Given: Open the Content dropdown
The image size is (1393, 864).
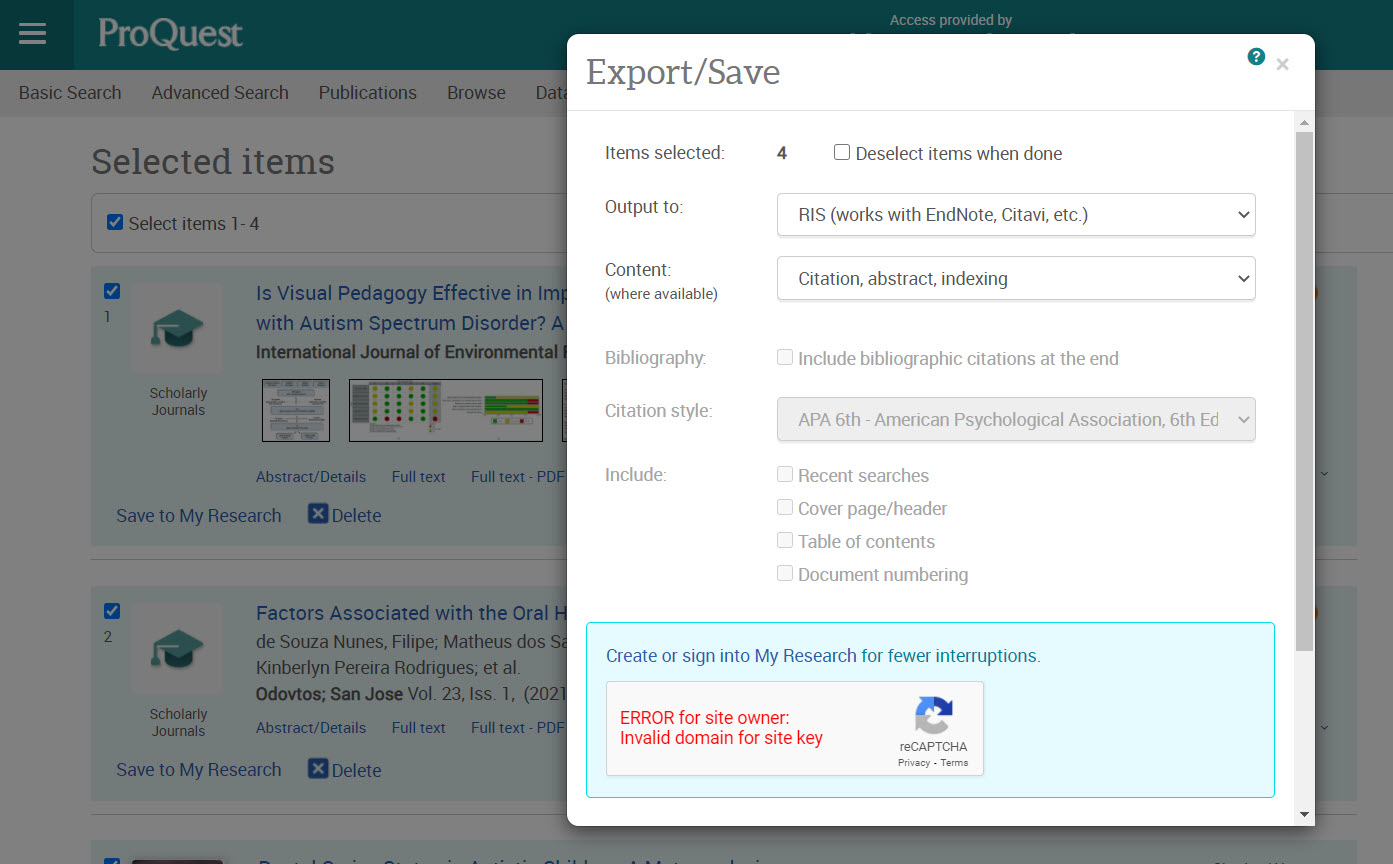Looking at the screenshot, I should (1015, 278).
